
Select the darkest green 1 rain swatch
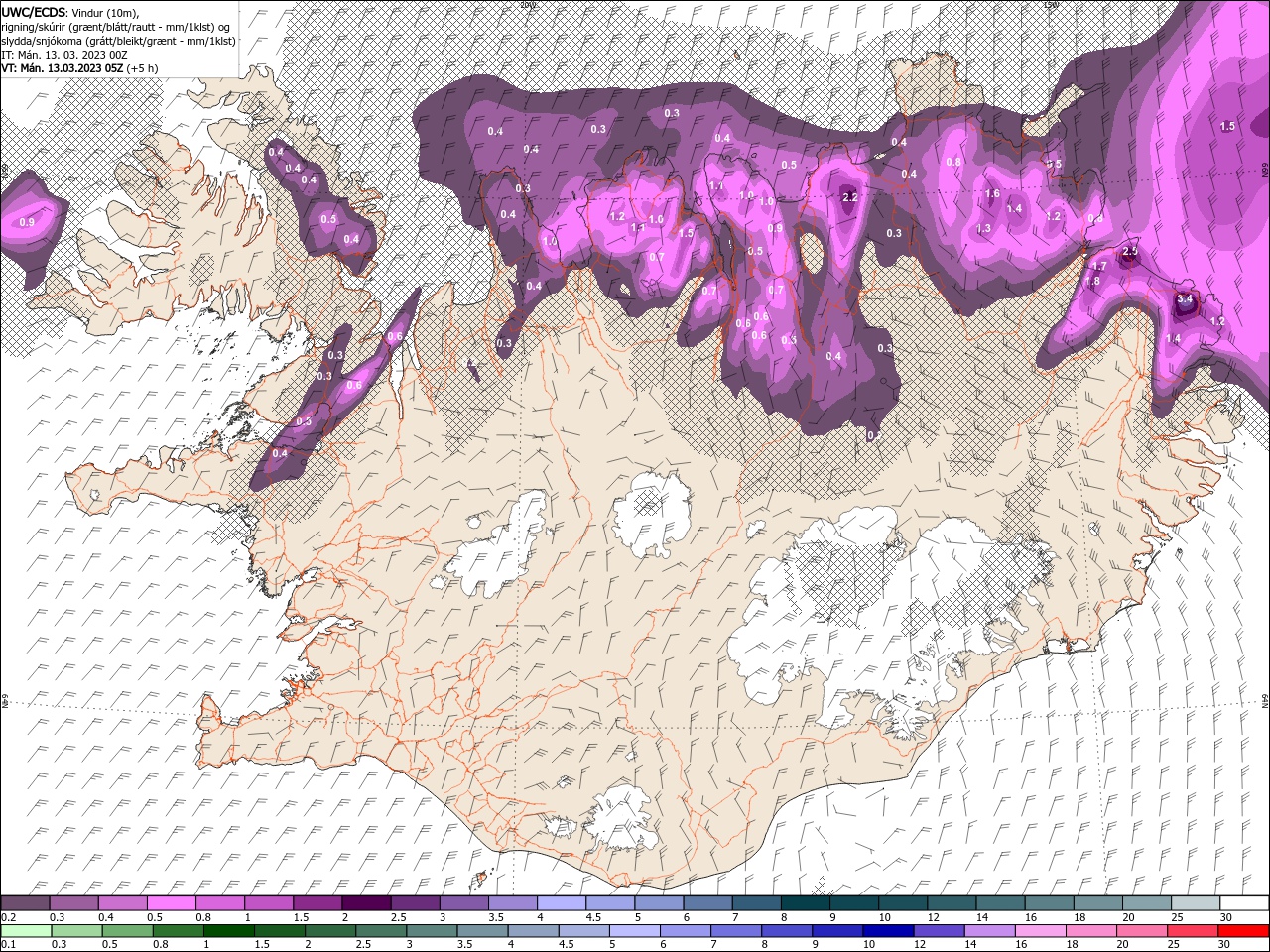tap(229, 931)
